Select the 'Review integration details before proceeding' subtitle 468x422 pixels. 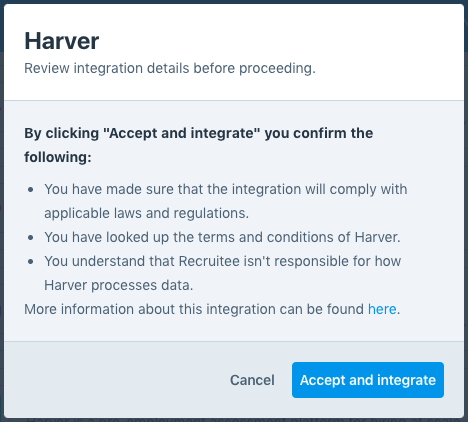pyautogui.click(x=170, y=68)
